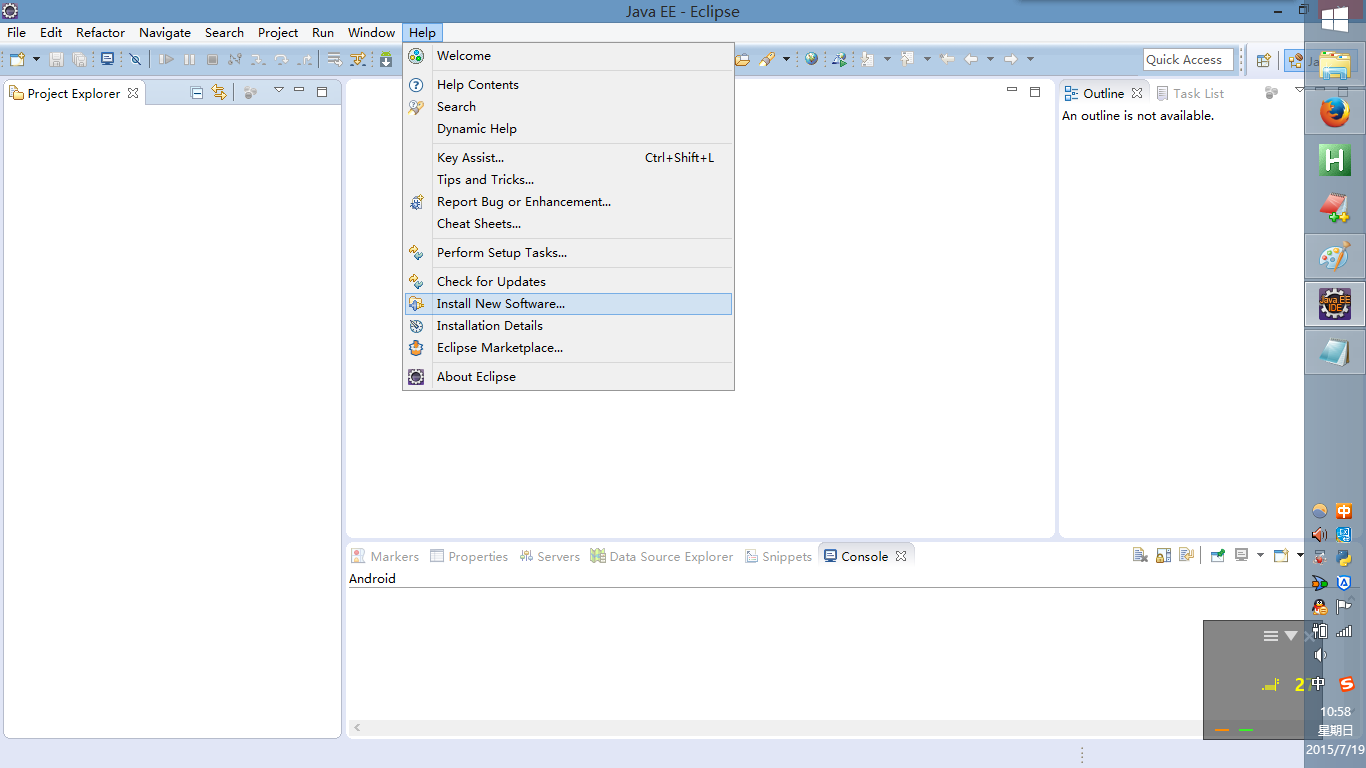Image resolution: width=1366 pixels, height=768 pixels.
Task: Click the Save All icon
Action: (80, 60)
